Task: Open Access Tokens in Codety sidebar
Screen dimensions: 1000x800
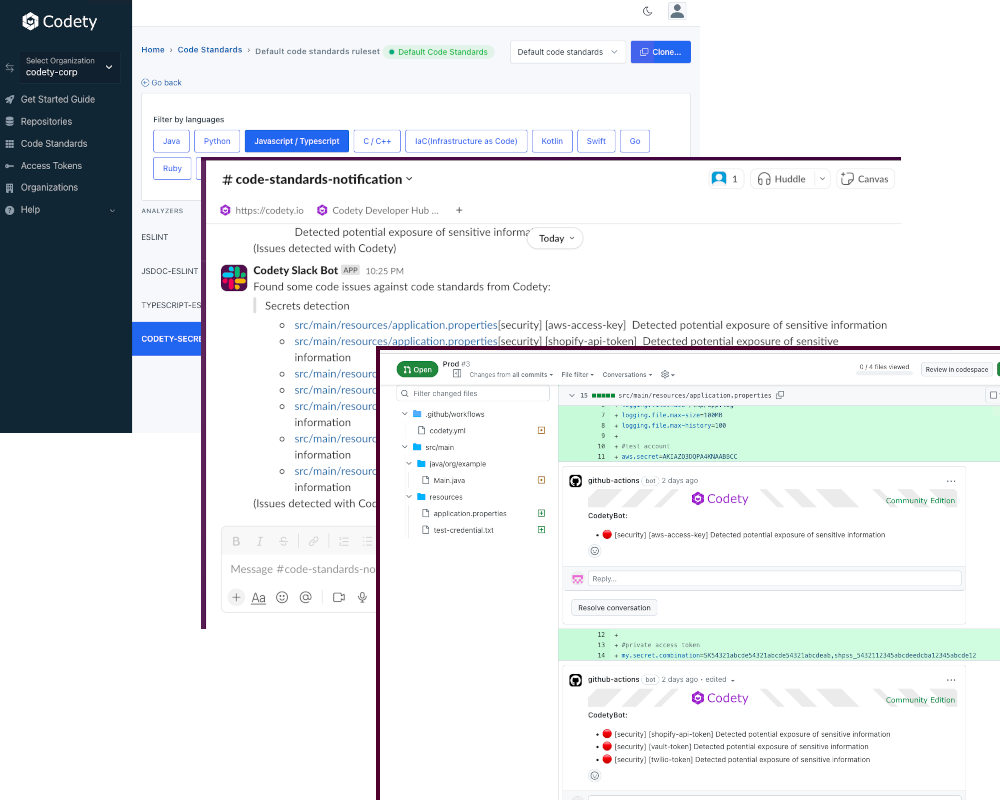Action: pos(51,166)
